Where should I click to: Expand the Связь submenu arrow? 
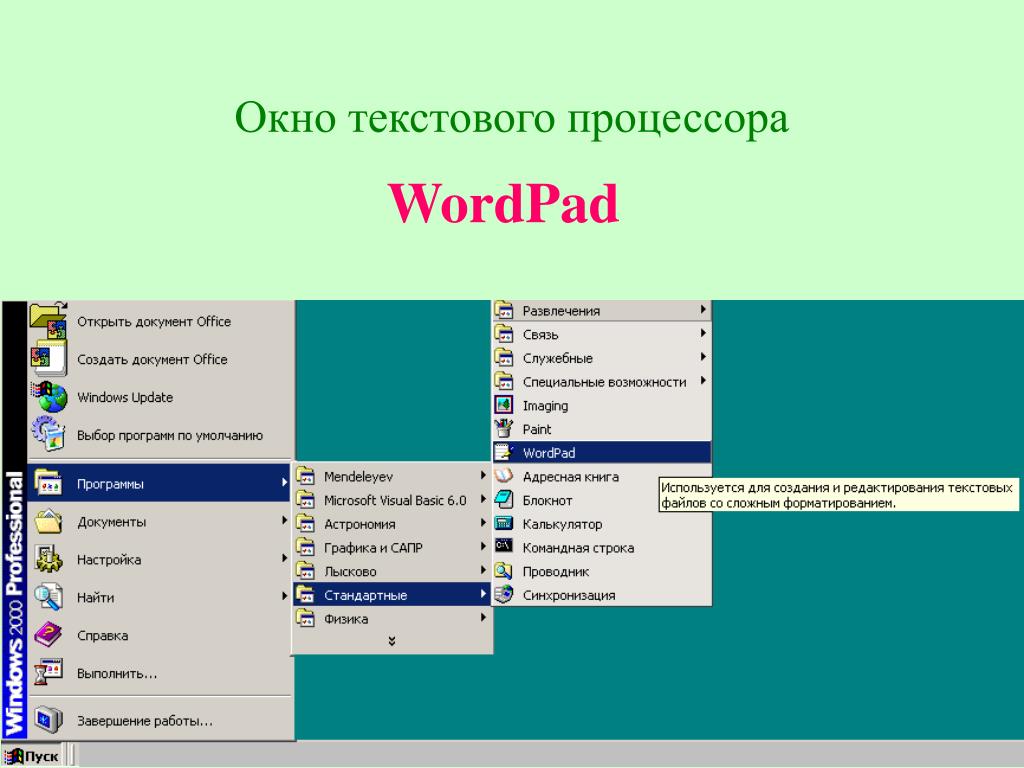point(703,334)
